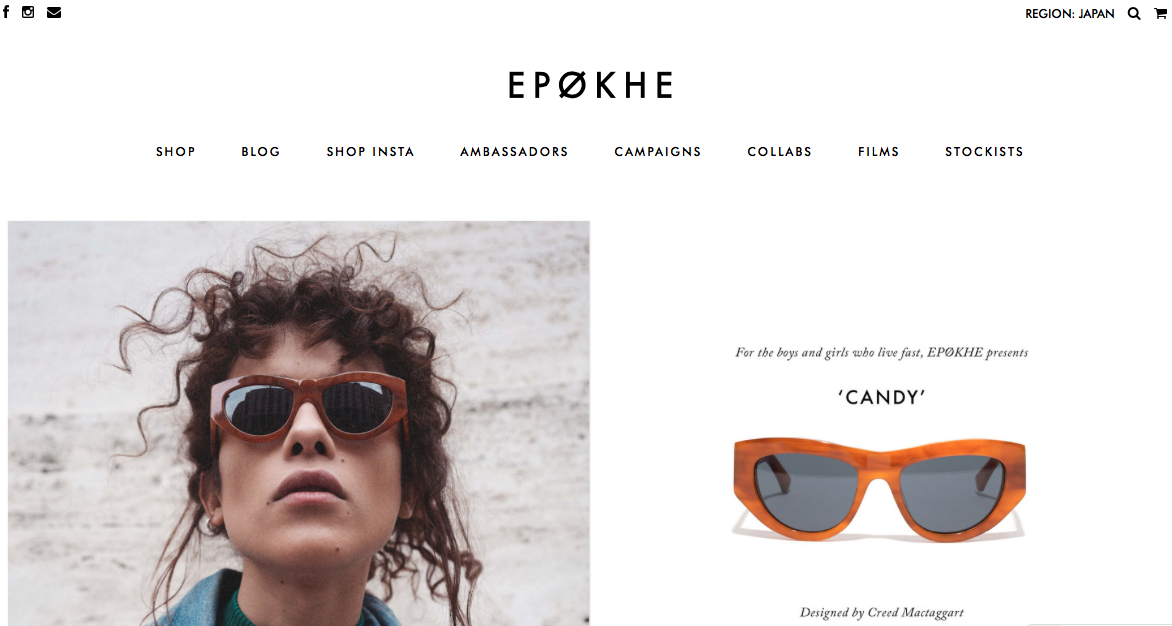Click the 'CANDY' product title
This screenshot has width=1172, height=626.
point(882,397)
